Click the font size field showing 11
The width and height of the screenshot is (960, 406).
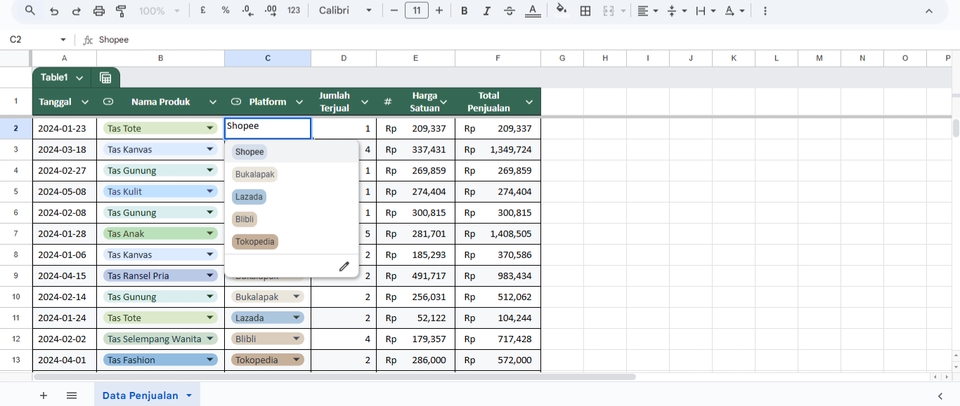[x=416, y=11]
